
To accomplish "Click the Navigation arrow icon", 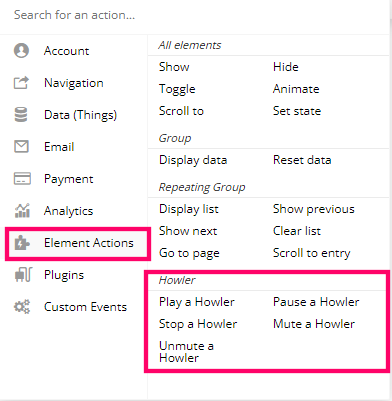I will pos(21,83).
